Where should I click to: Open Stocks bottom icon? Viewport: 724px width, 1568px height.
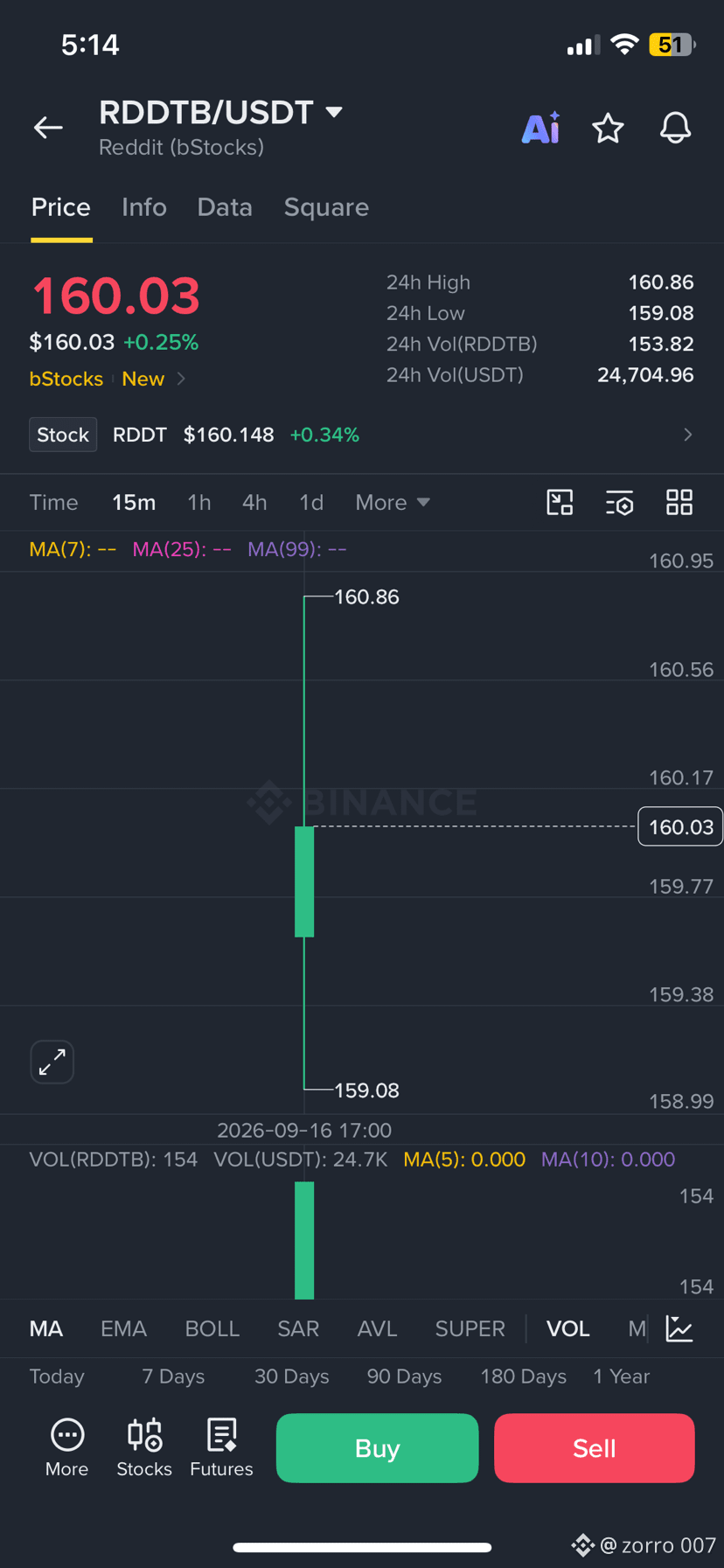click(144, 1448)
